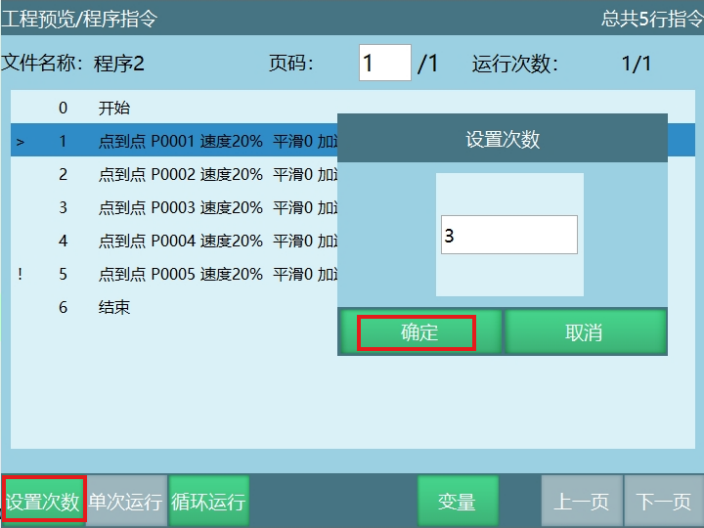Select row 6 结束 instruction
The image size is (704, 528).
114,307
